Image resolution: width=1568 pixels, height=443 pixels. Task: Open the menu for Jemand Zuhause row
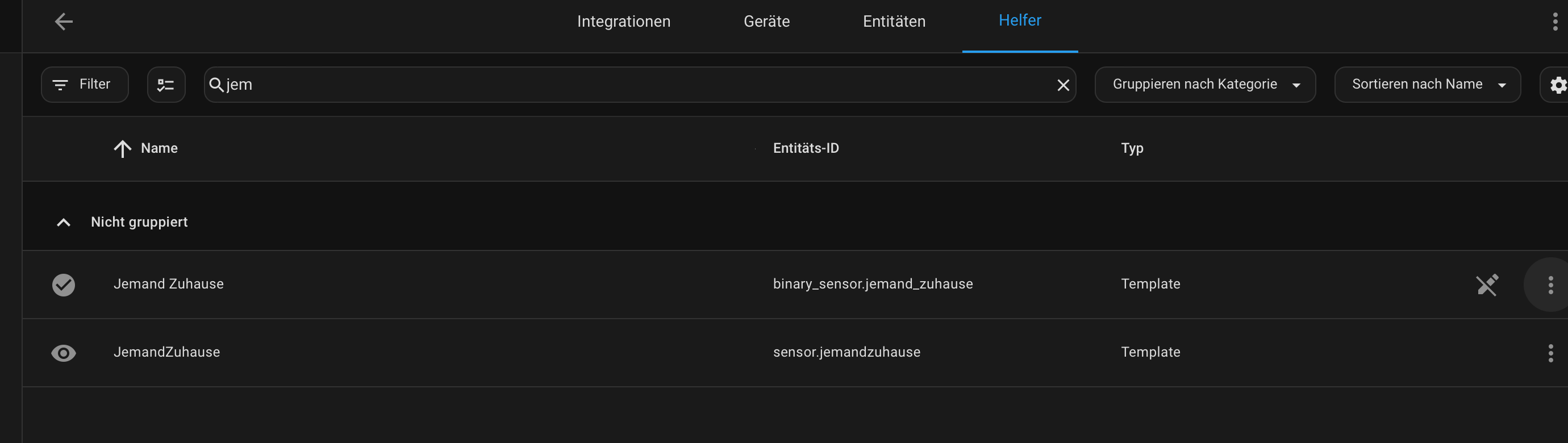click(1550, 285)
